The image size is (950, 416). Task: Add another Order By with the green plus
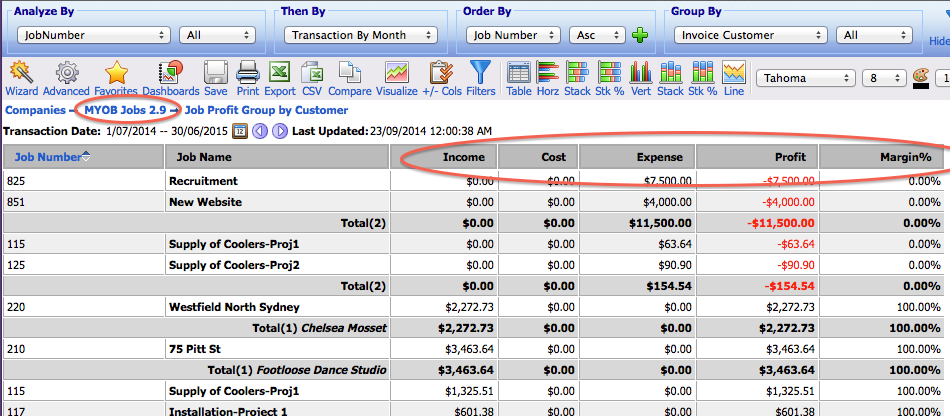[640, 35]
